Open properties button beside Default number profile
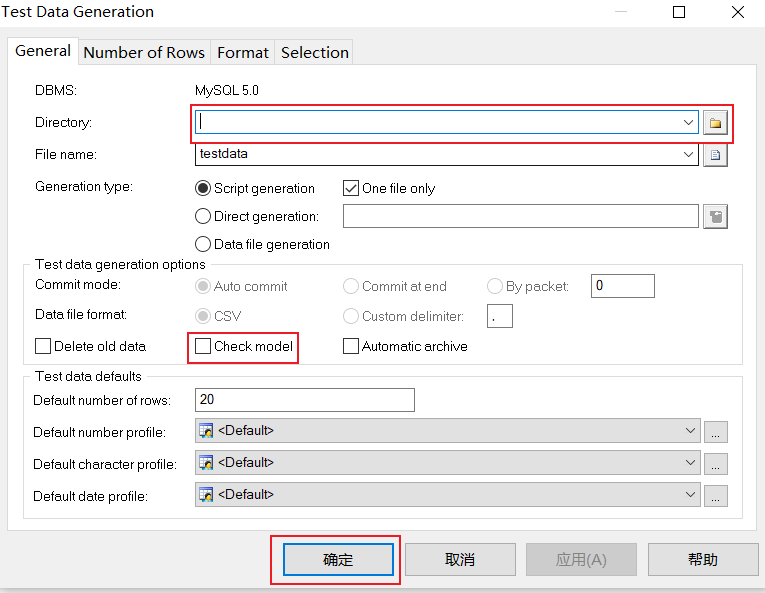The height and width of the screenshot is (593, 765). click(715, 432)
